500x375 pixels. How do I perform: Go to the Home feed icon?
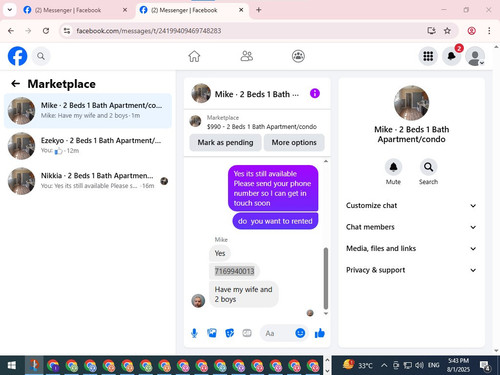[x=194, y=56]
